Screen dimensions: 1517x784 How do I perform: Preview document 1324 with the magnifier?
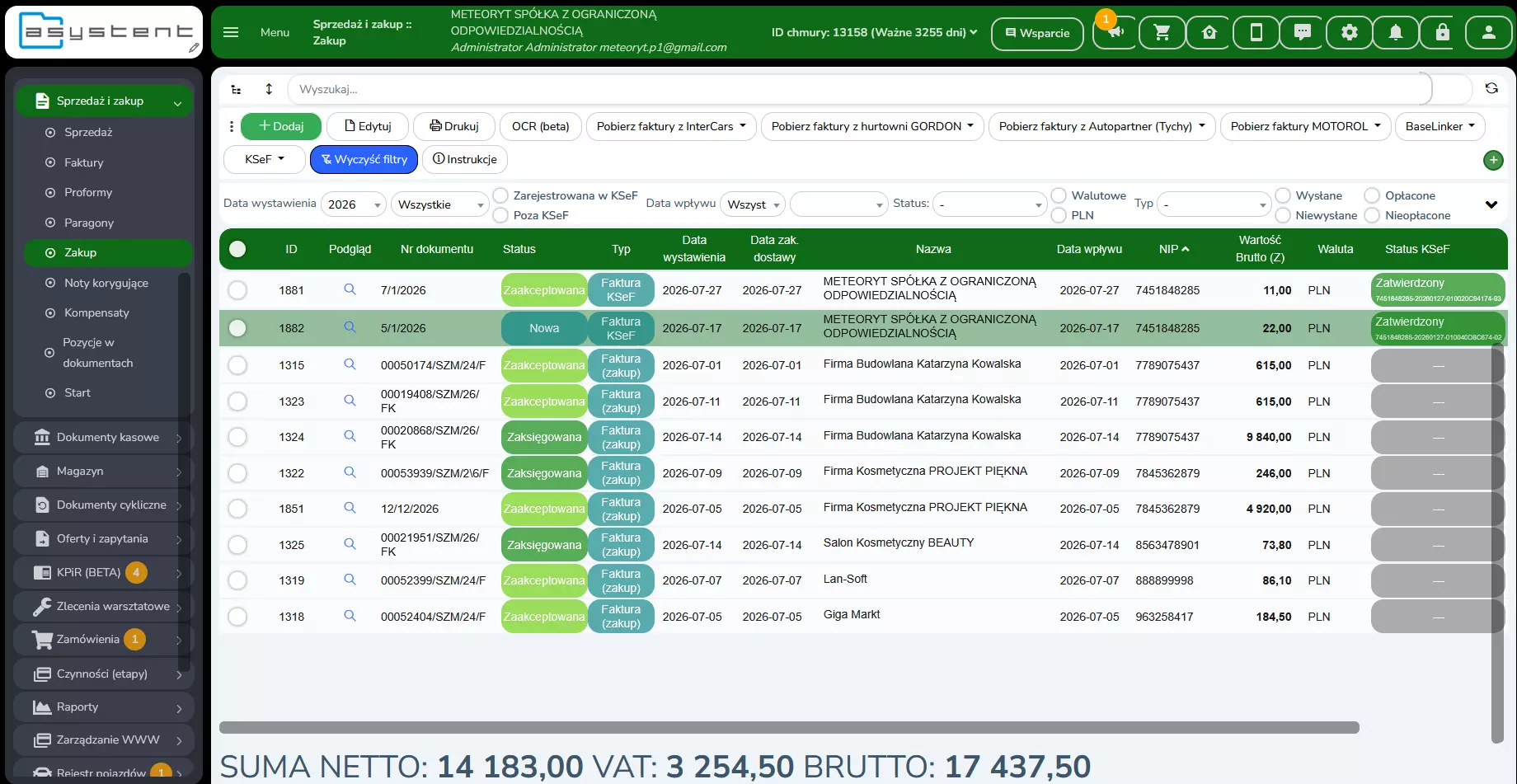pos(350,436)
